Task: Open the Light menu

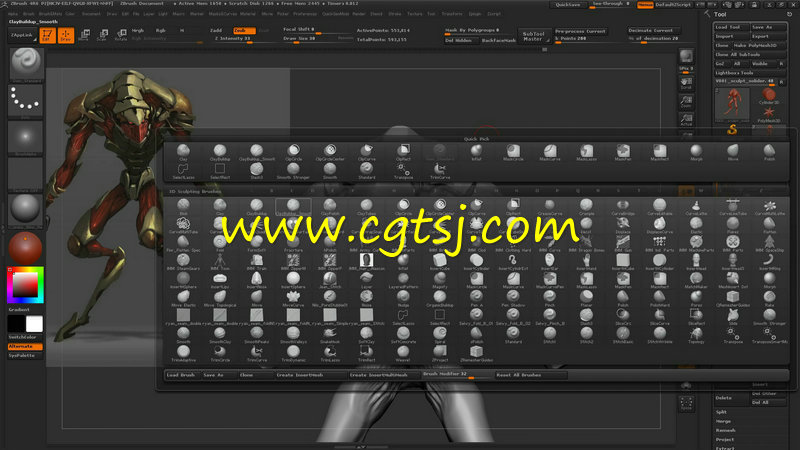Action: [x=163, y=14]
